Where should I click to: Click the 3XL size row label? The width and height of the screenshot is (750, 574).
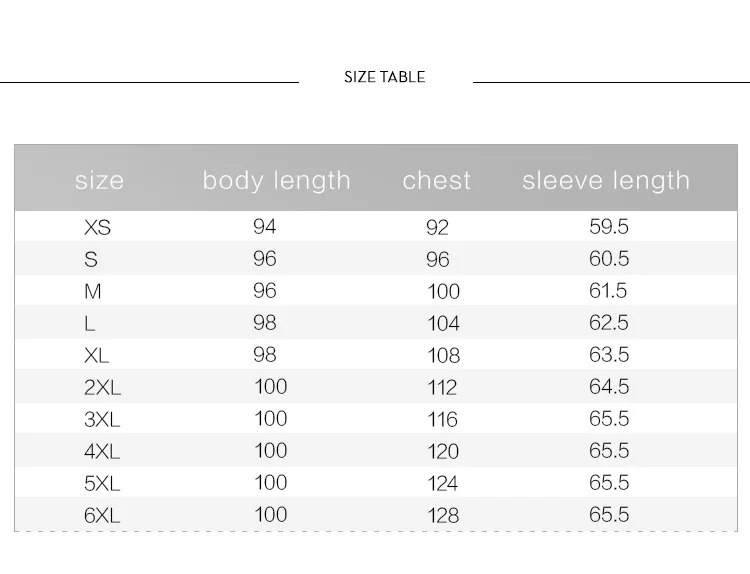pos(102,419)
